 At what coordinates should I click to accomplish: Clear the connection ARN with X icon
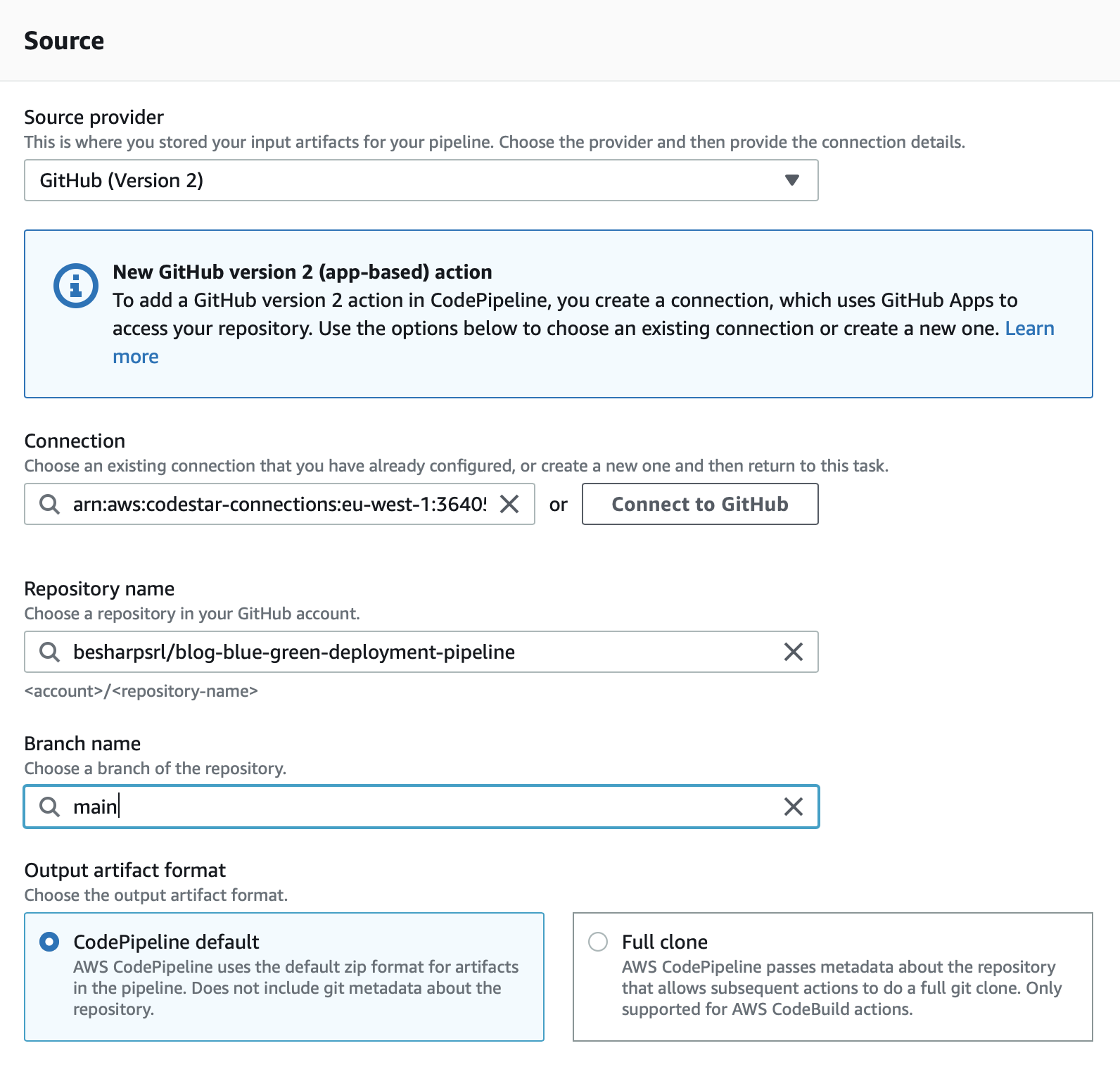coord(509,504)
